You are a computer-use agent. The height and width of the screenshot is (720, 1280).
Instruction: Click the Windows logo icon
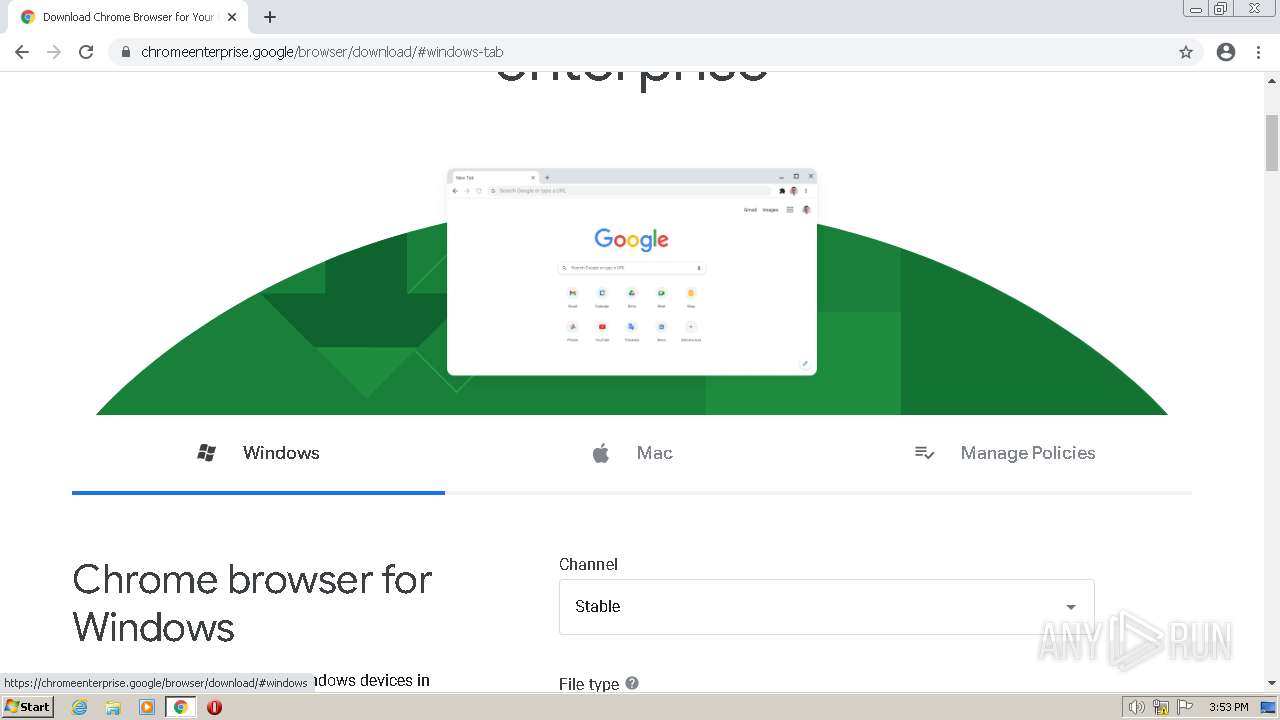pos(206,453)
